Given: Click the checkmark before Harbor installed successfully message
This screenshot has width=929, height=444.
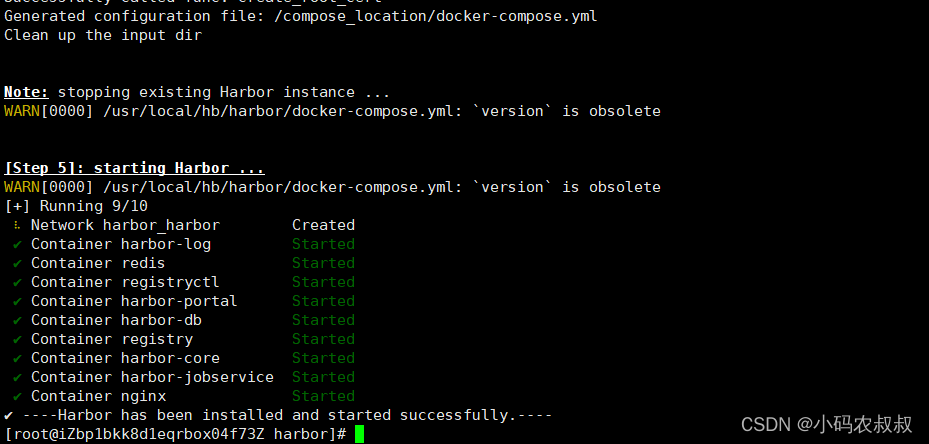Looking at the screenshot, I should pyautogui.click(x=8, y=415).
